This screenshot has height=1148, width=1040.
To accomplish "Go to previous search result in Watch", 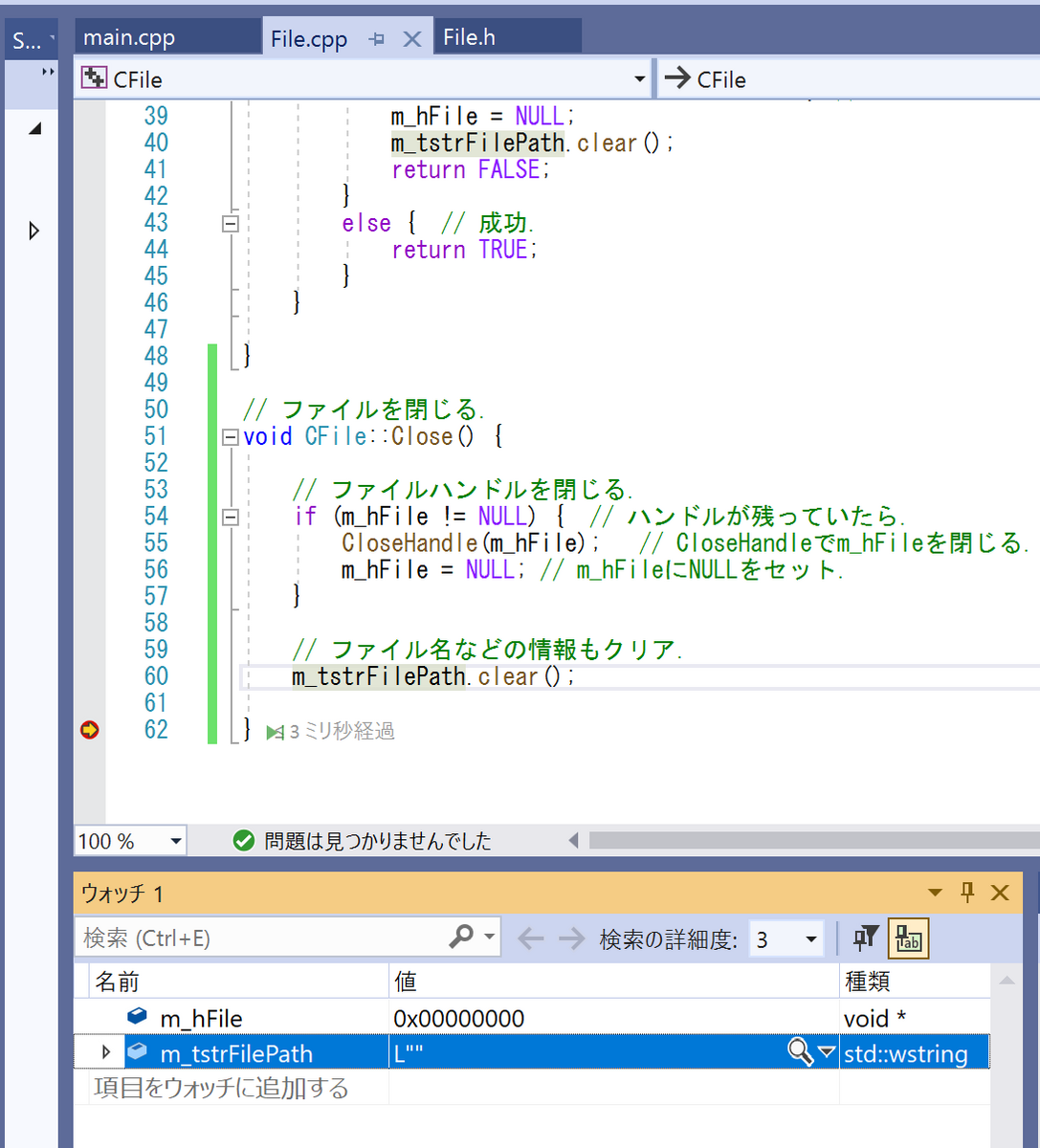I will point(530,938).
